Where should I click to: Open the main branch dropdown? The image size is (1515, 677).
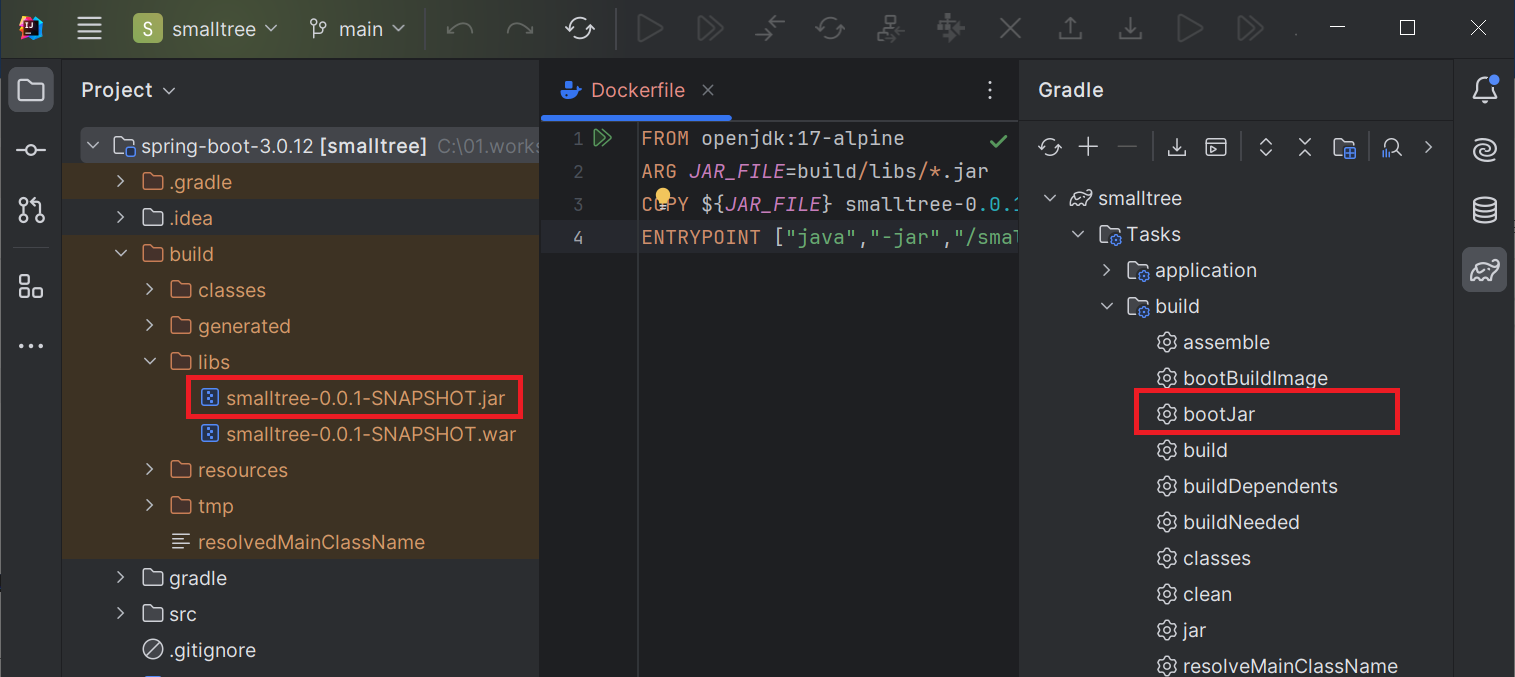coord(356,29)
